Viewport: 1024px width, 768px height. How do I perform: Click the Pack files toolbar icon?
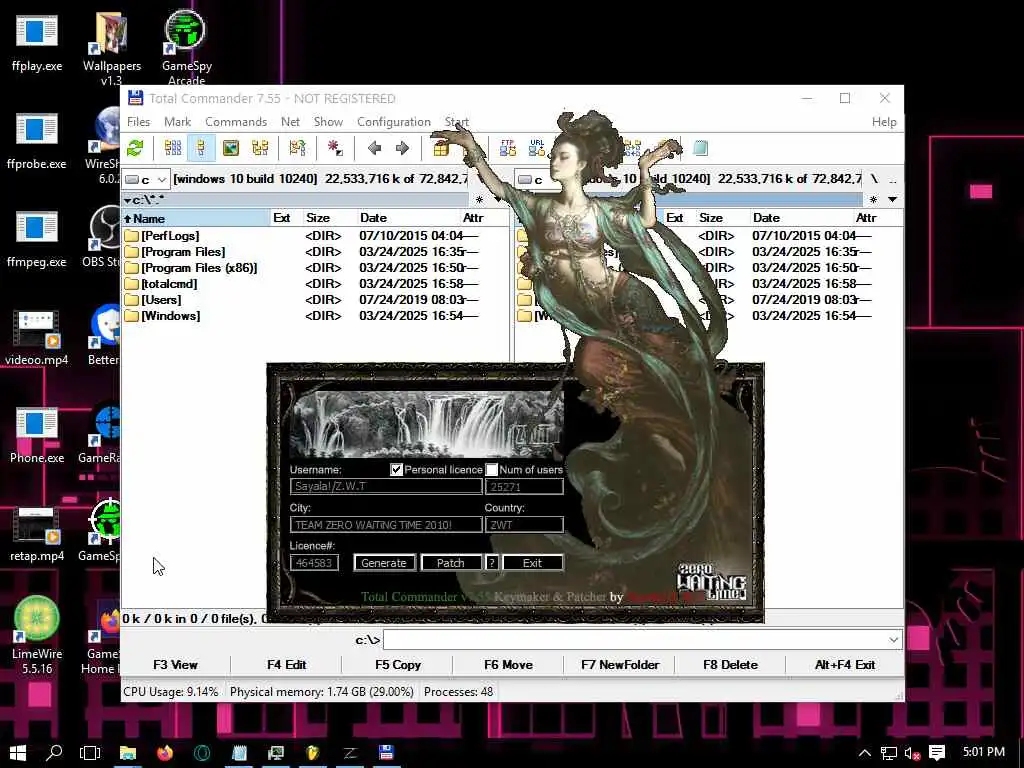coord(441,148)
